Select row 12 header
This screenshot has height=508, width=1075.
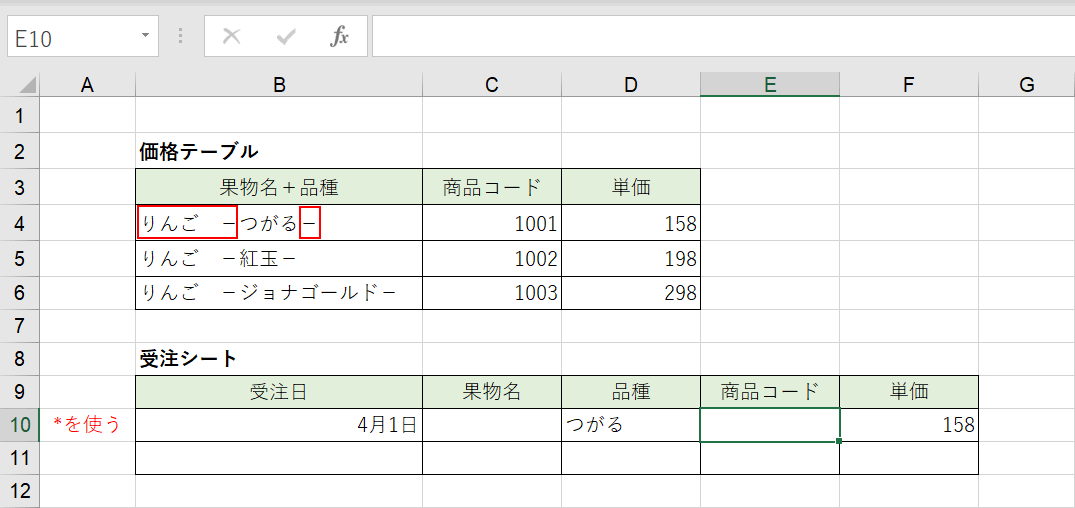(19, 491)
